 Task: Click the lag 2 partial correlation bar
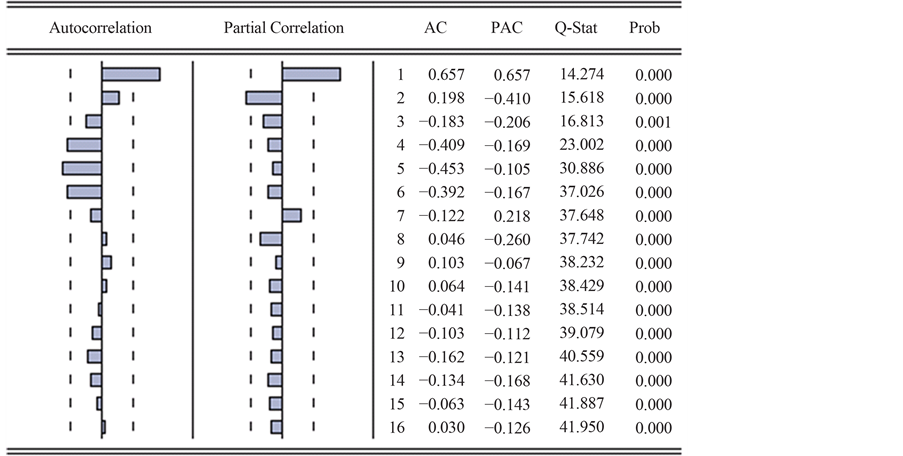point(264,98)
